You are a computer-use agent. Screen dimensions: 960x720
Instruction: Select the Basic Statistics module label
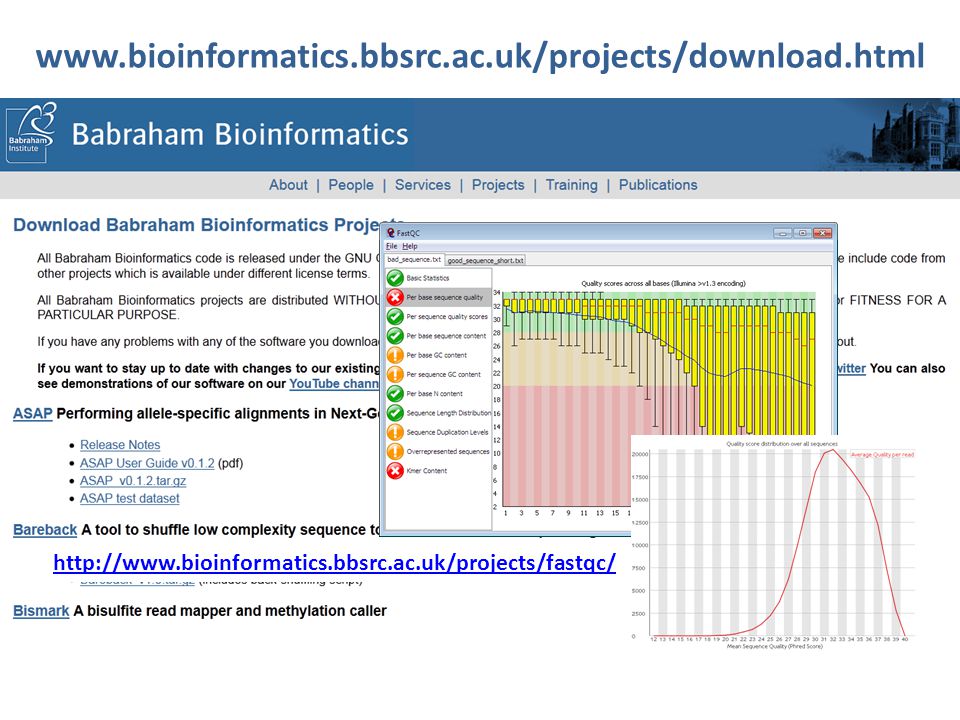click(x=427, y=278)
